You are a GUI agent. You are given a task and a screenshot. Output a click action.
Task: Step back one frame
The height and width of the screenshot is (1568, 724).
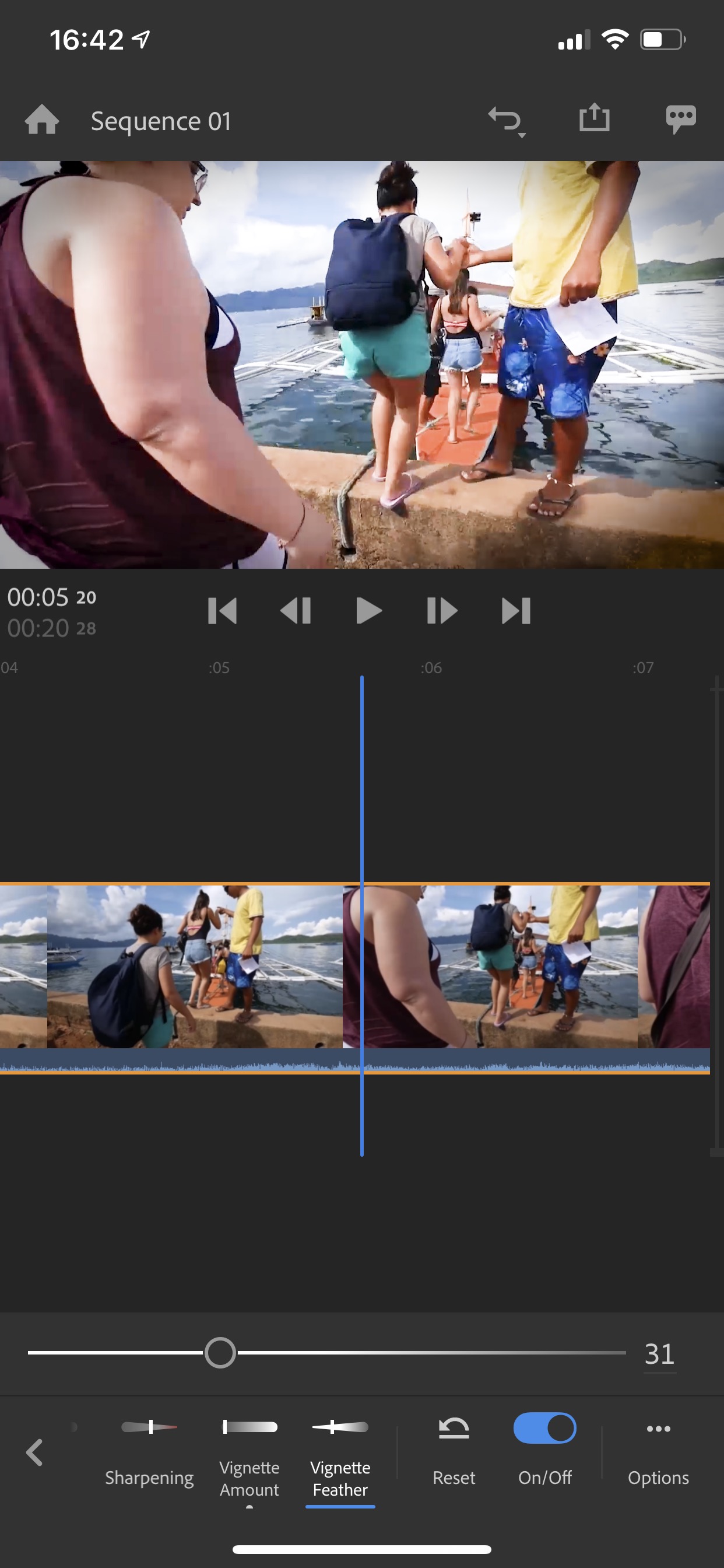296,611
